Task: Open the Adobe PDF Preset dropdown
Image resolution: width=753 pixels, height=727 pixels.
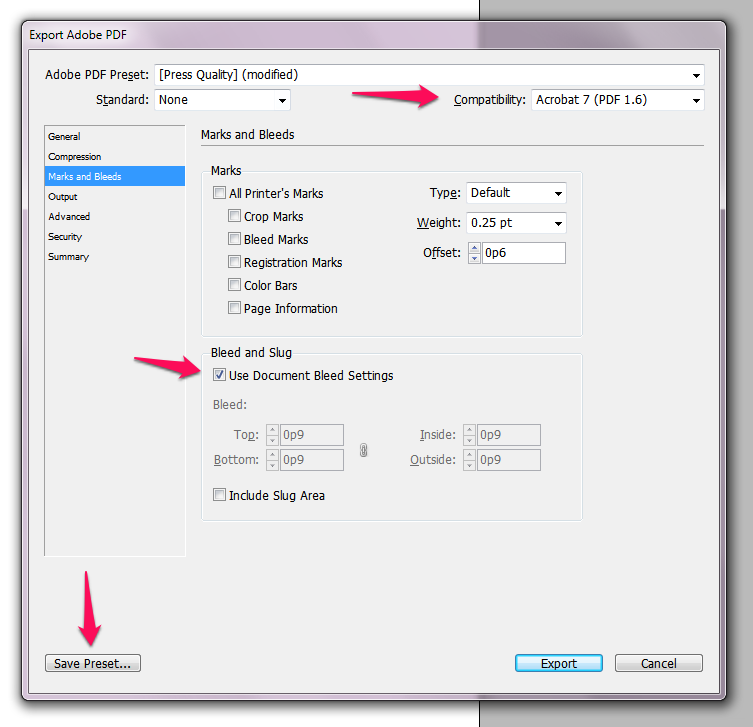Action: (430, 75)
